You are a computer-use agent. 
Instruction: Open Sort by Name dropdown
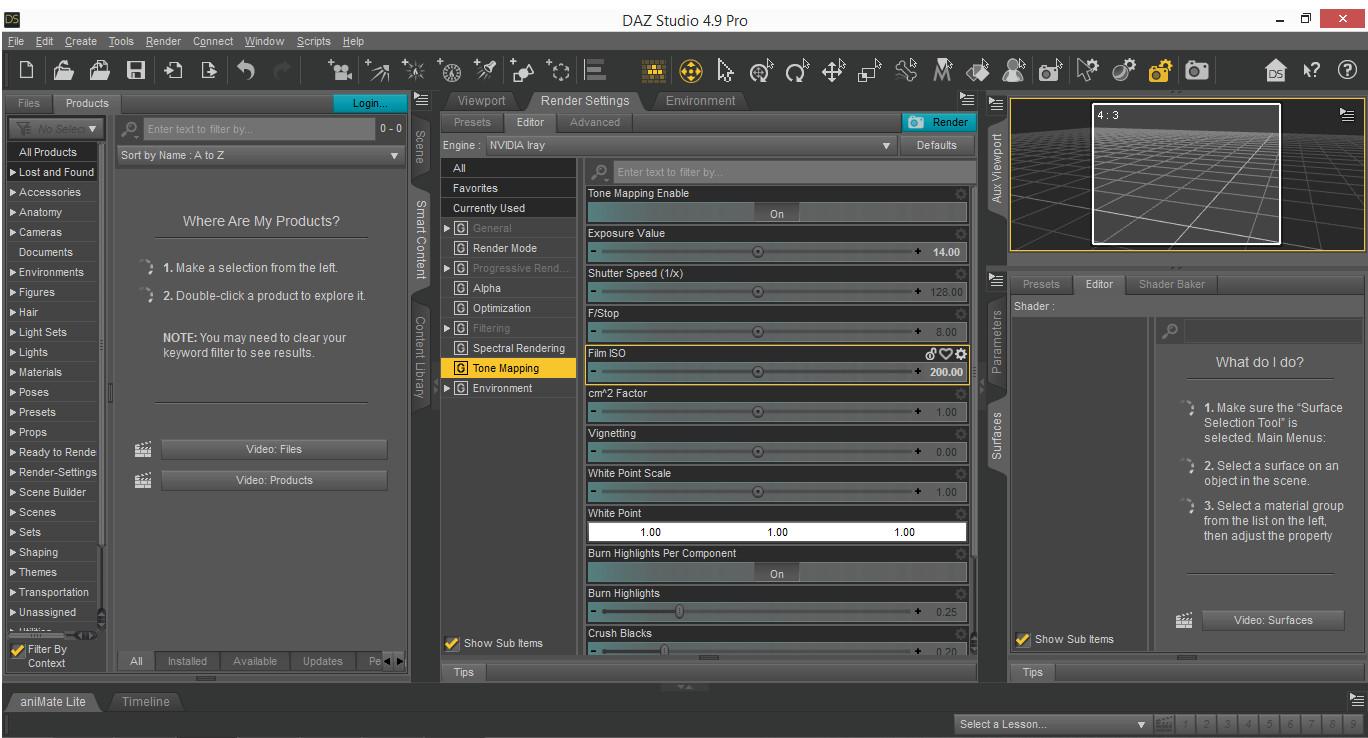pos(260,156)
